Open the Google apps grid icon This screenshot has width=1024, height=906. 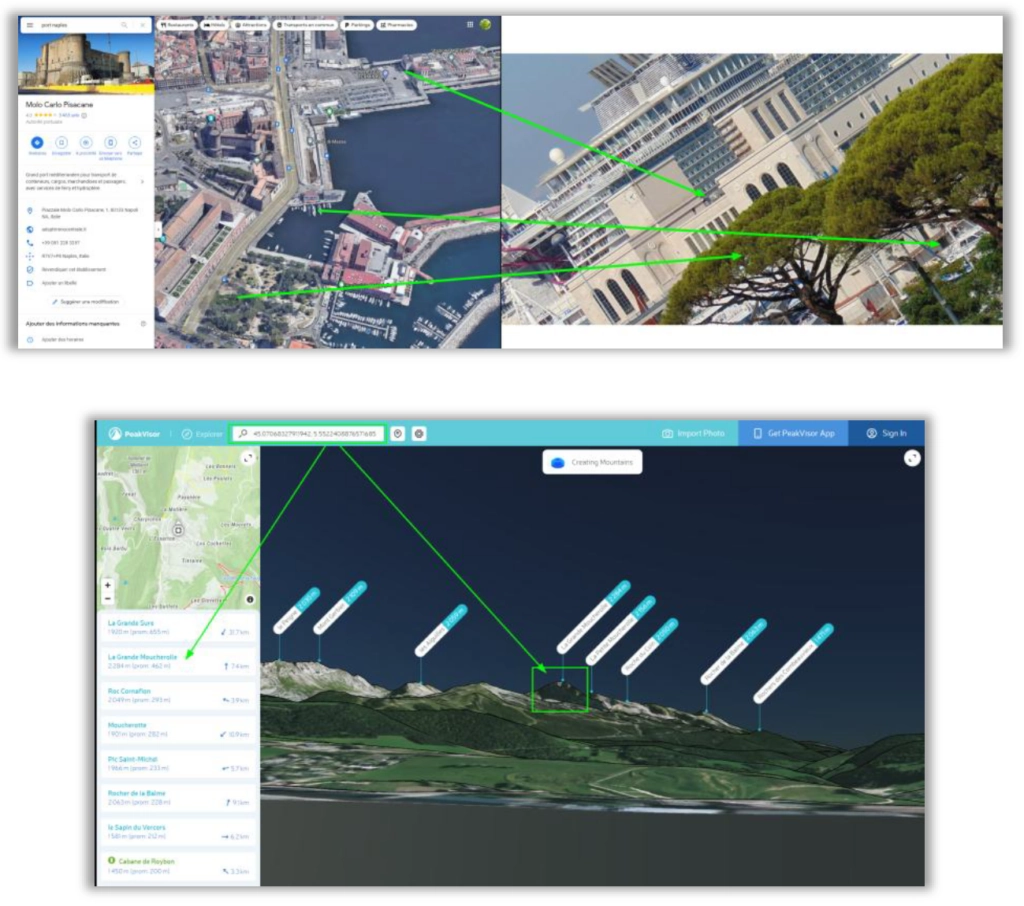pyautogui.click(x=470, y=24)
